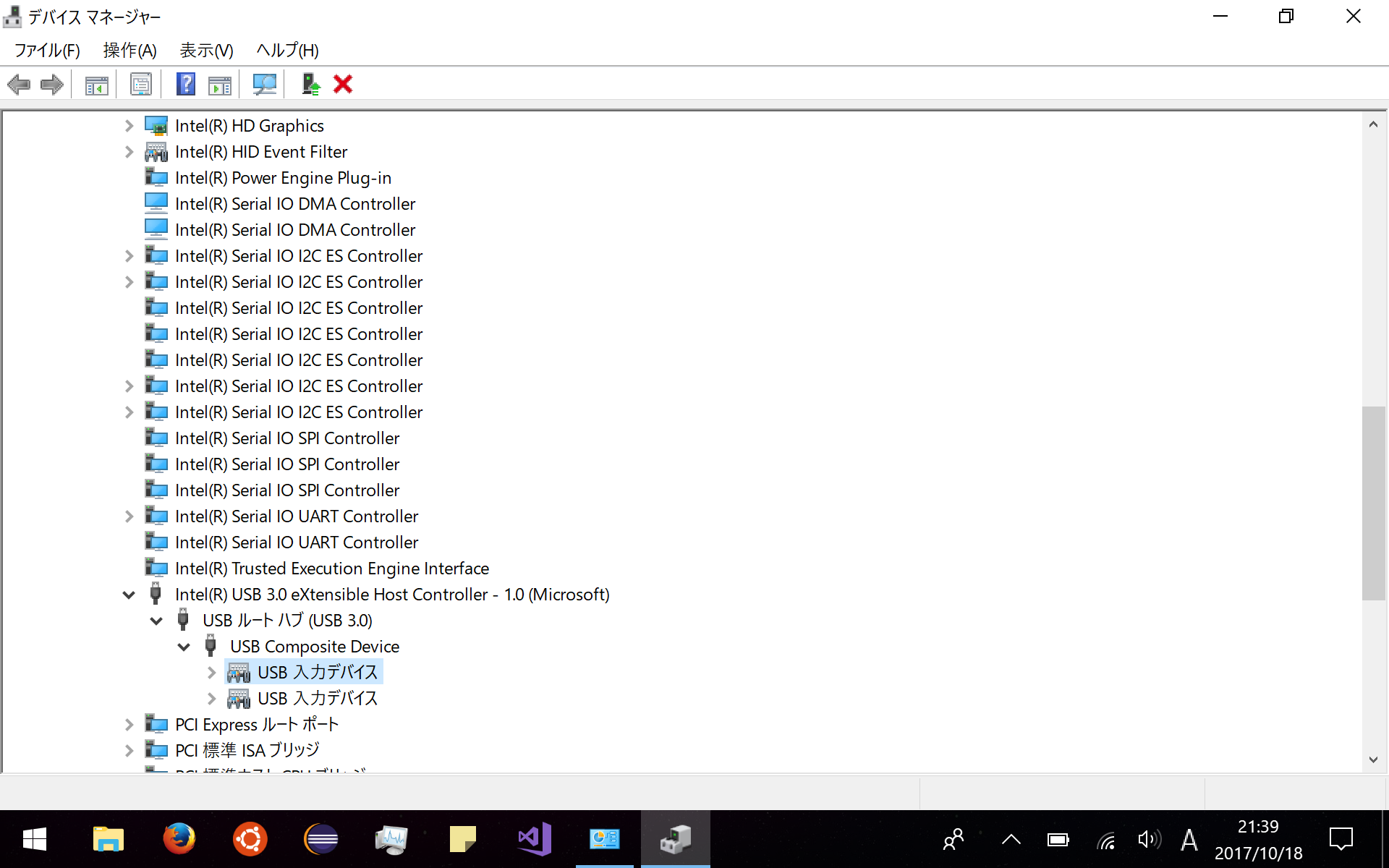Select the second USB 入力デバイス item
The width and height of the screenshot is (1389, 868).
coord(317,699)
